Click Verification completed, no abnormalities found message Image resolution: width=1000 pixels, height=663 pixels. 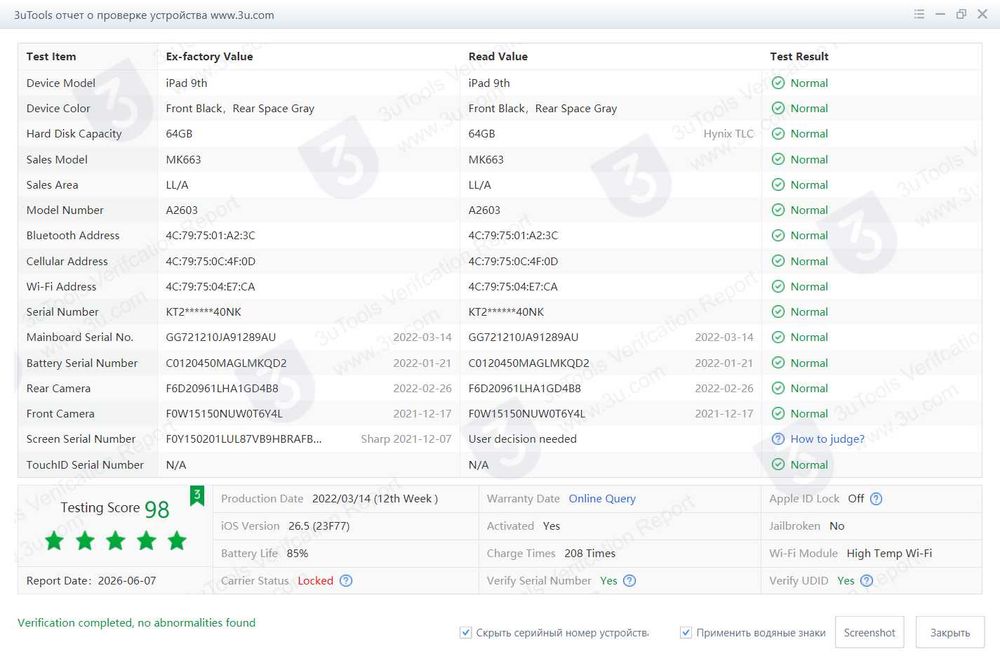136,623
